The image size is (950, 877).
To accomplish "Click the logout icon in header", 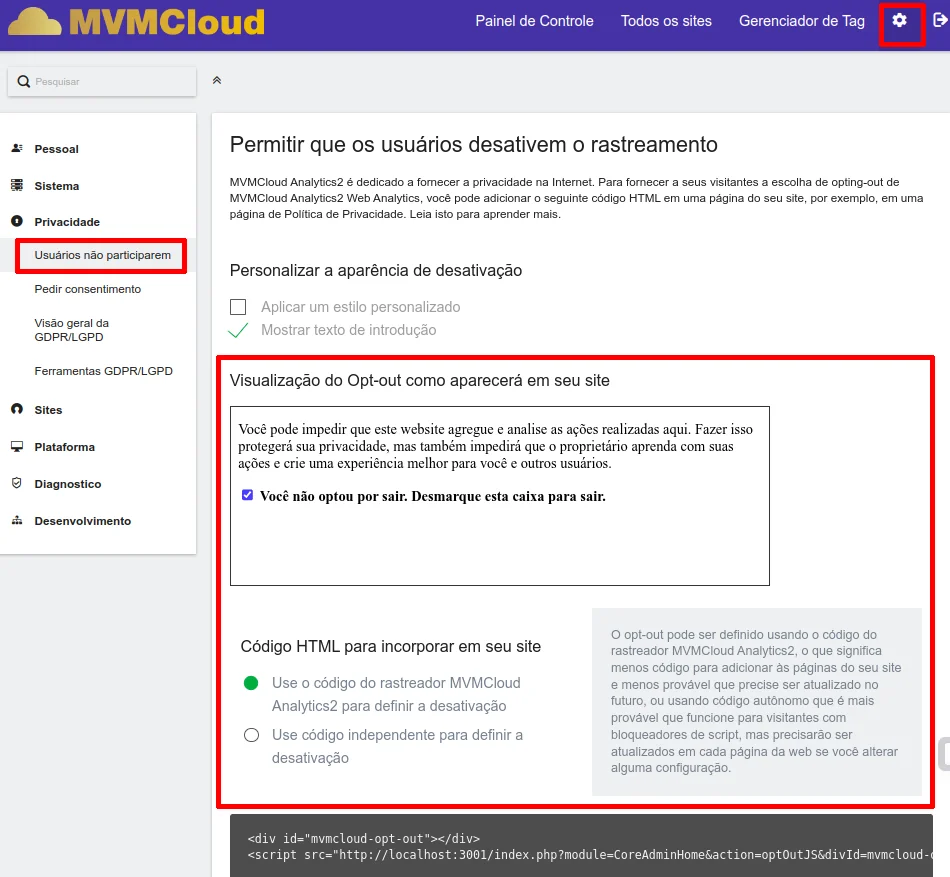I will click(940, 21).
